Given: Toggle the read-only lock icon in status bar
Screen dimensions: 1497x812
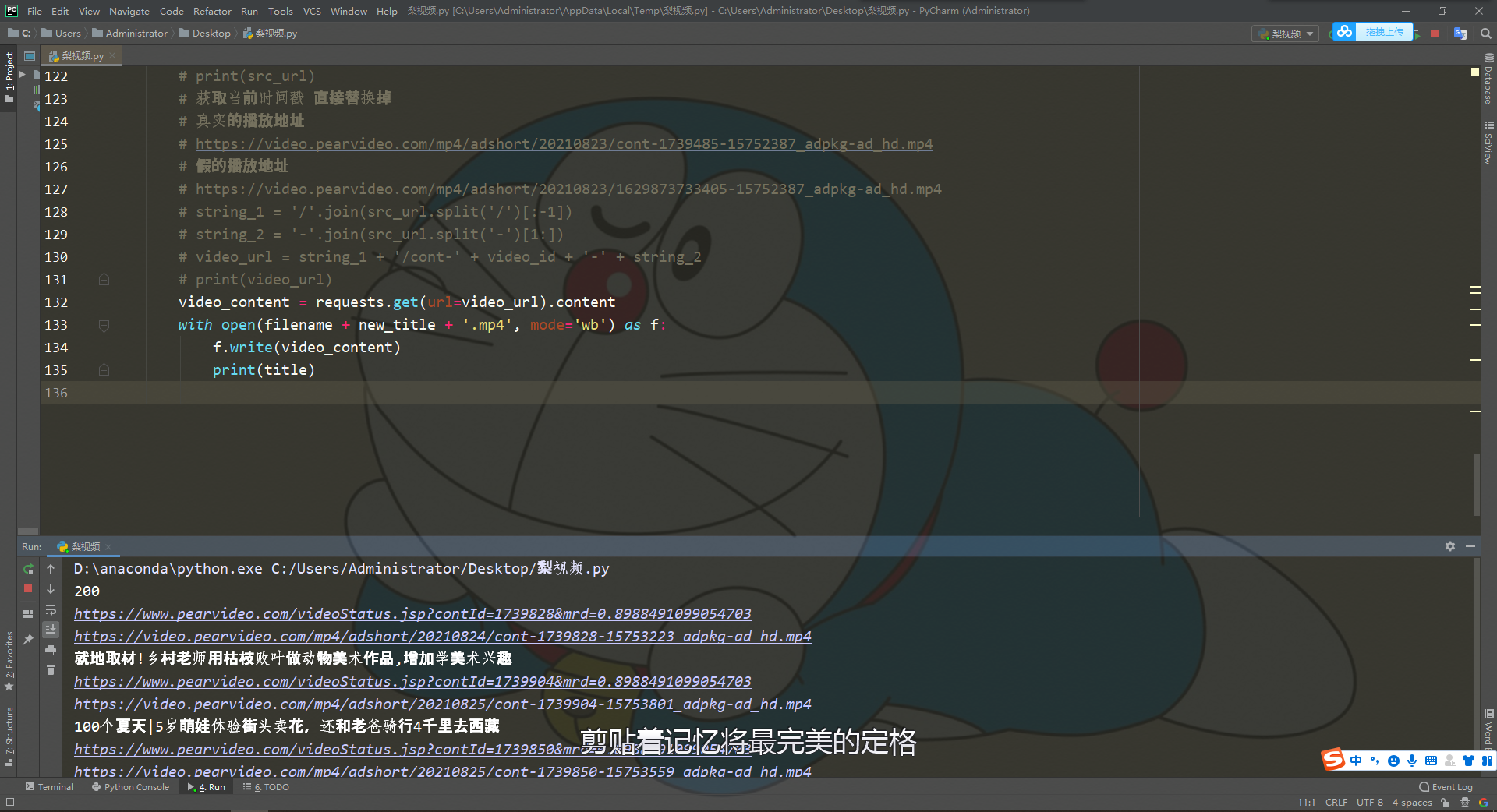Looking at the screenshot, I should coord(1446,803).
